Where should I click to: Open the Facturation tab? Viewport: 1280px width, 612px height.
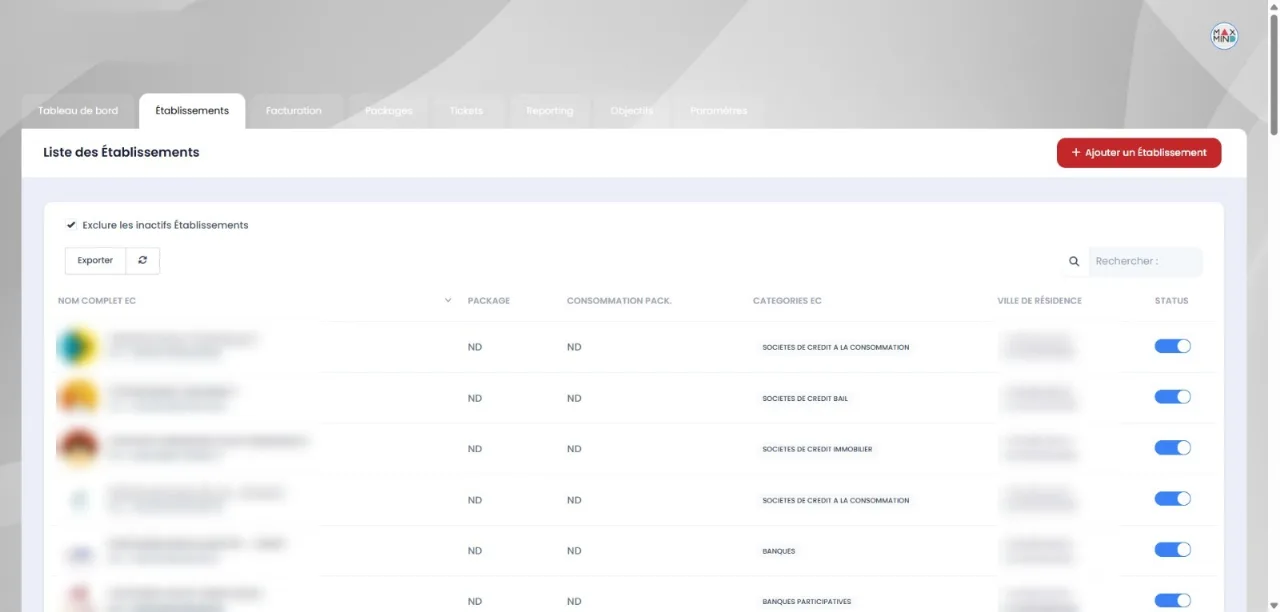pos(294,111)
